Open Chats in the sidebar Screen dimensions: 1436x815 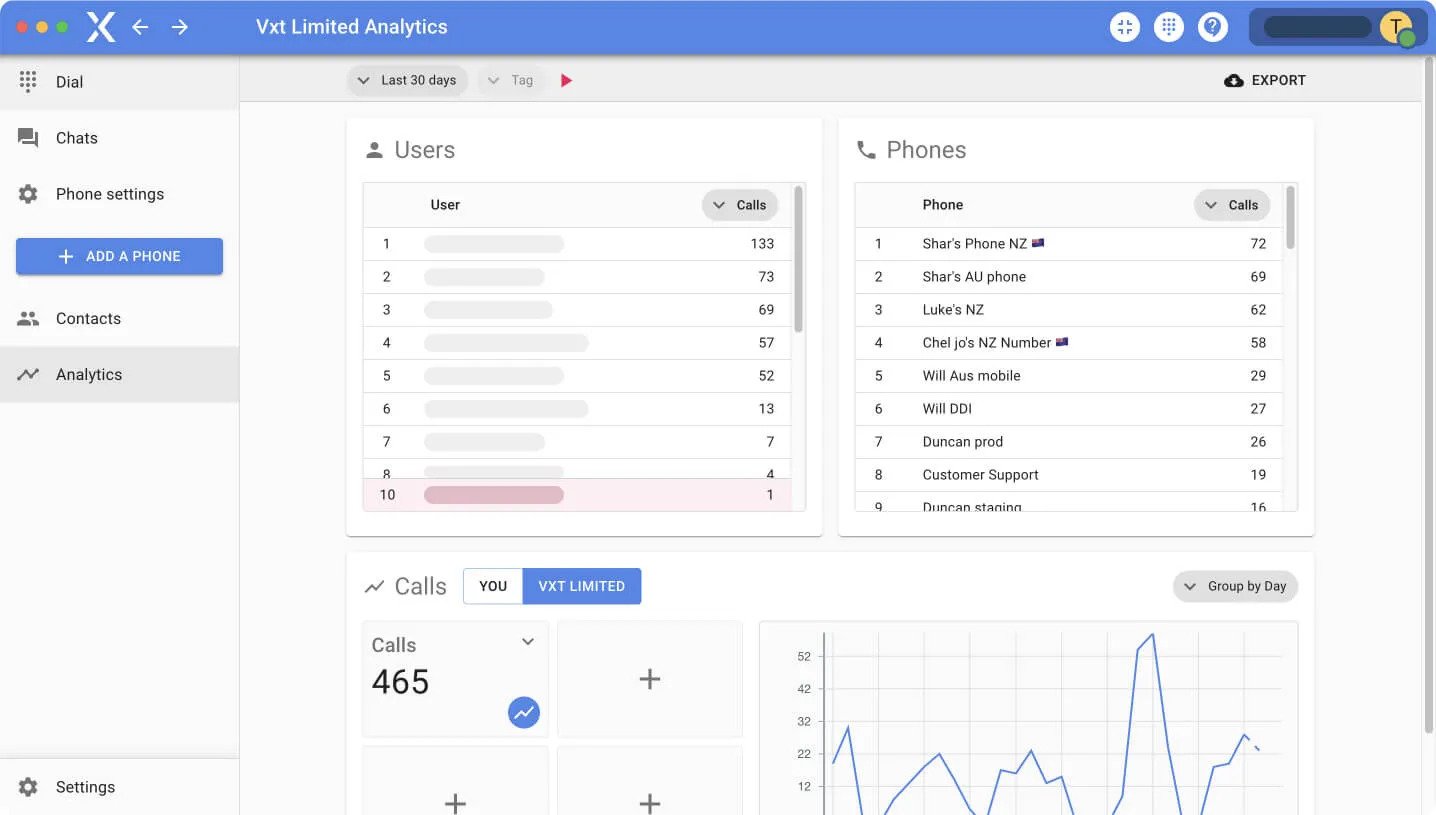(119, 138)
